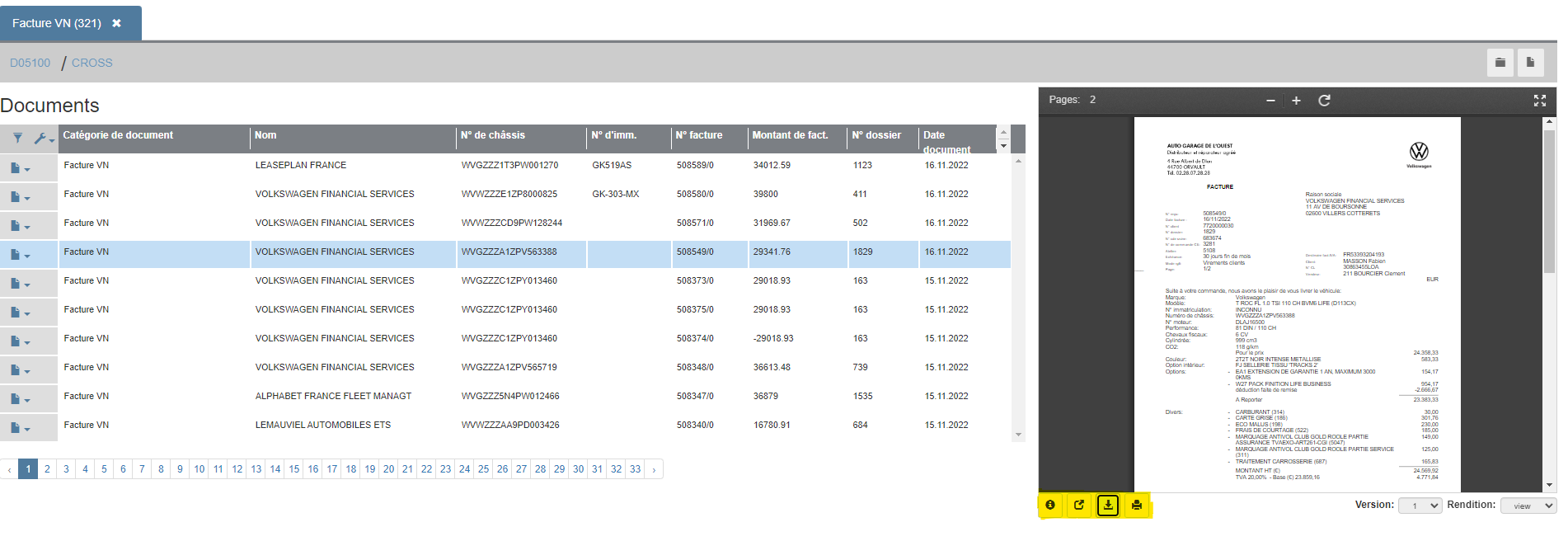Open document menu for LEASEPLAN FRANCE row

(21, 168)
